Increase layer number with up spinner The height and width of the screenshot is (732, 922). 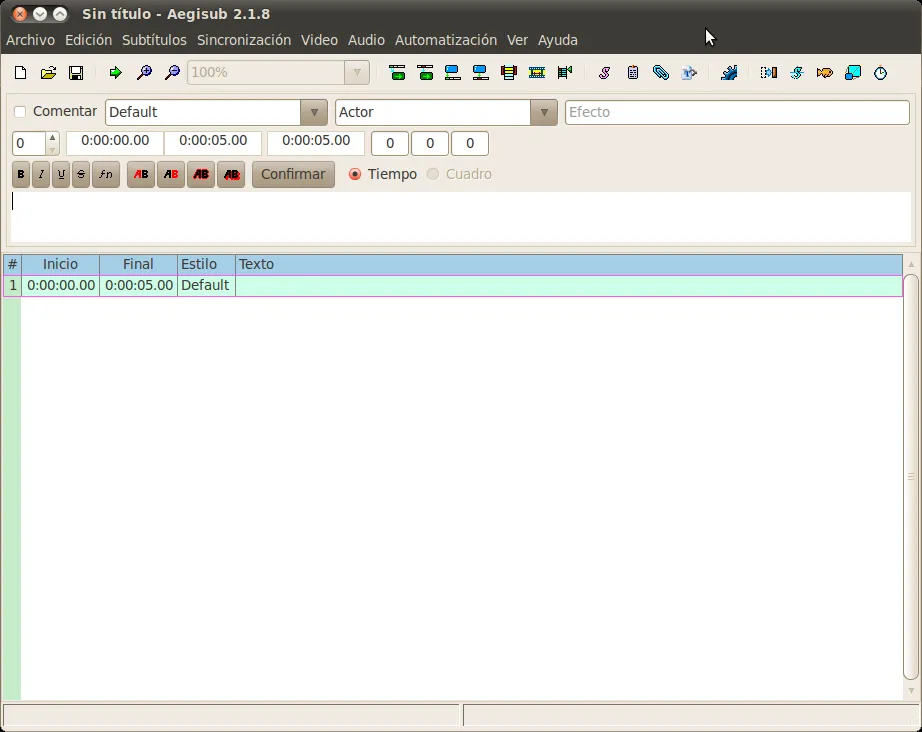52,138
